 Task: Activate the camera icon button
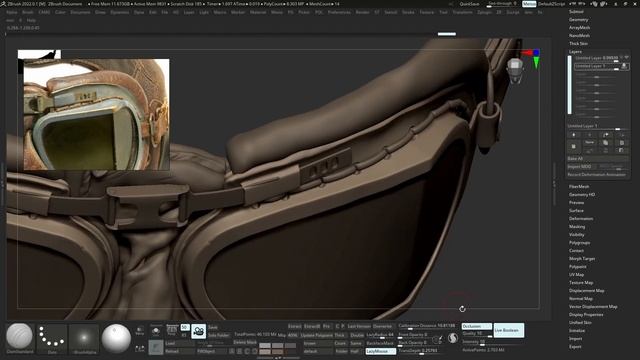198,331
